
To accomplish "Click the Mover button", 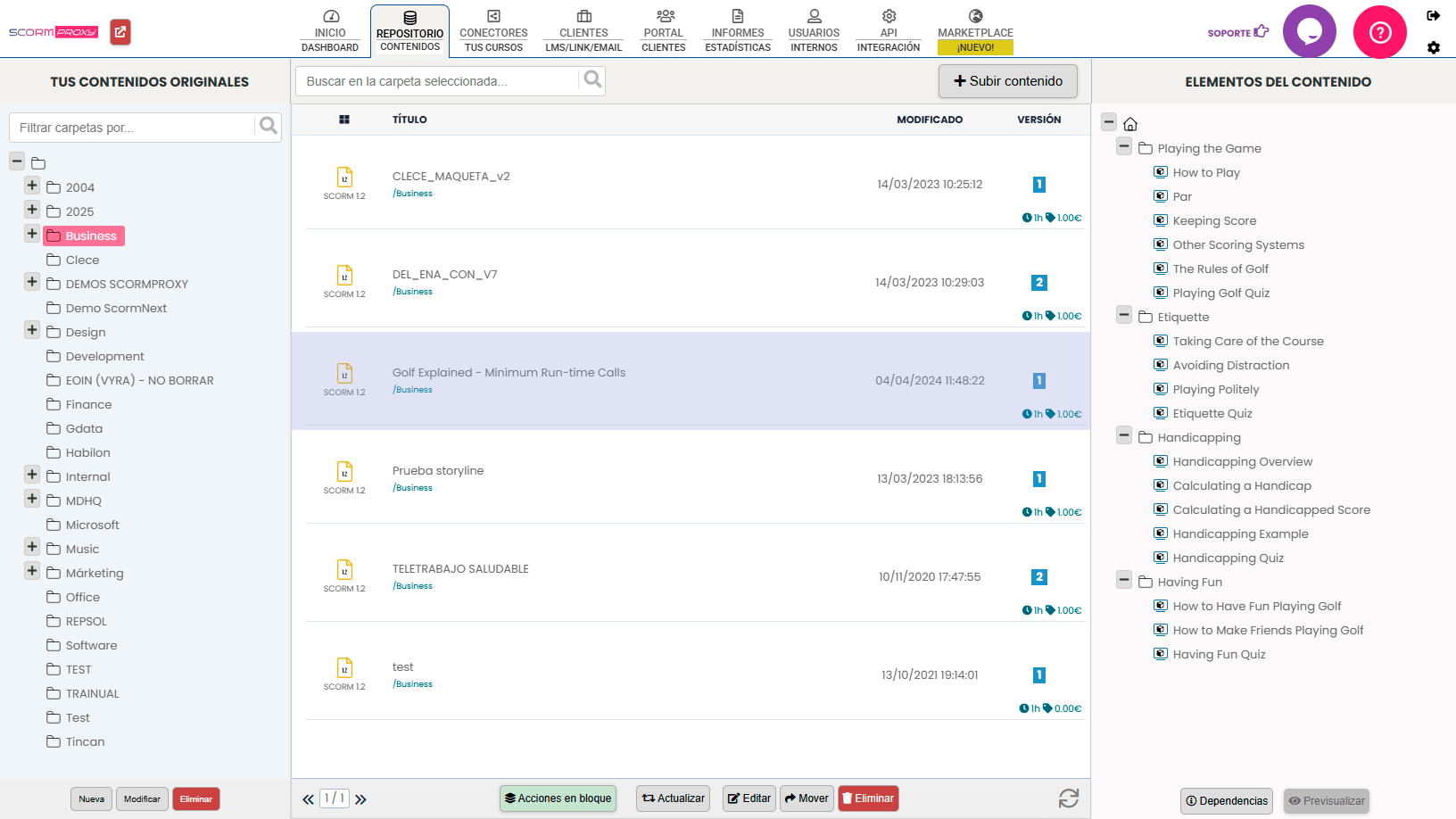I will [x=807, y=798].
